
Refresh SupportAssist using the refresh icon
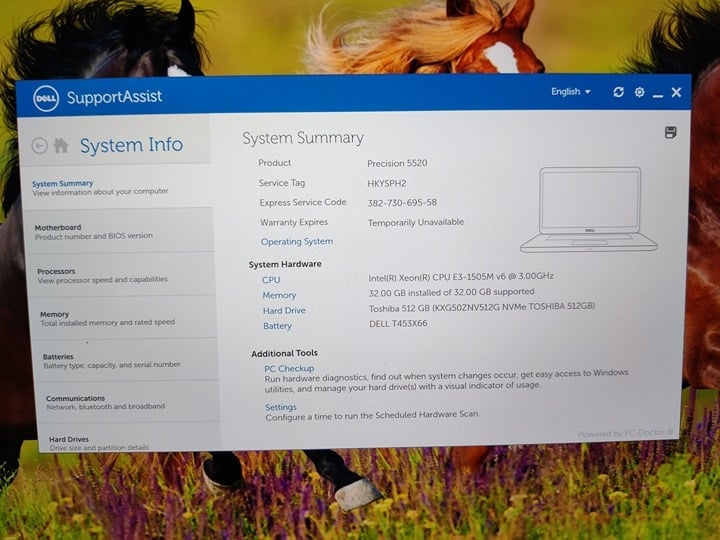pyautogui.click(x=619, y=92)
